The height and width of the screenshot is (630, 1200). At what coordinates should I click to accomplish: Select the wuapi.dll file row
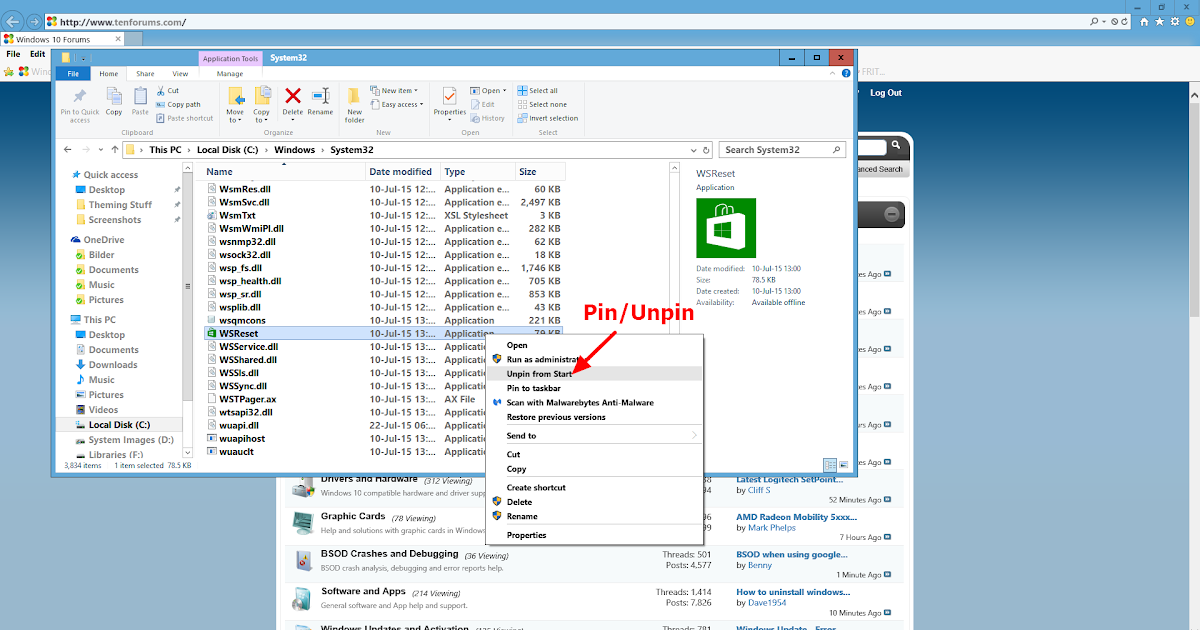384,425
